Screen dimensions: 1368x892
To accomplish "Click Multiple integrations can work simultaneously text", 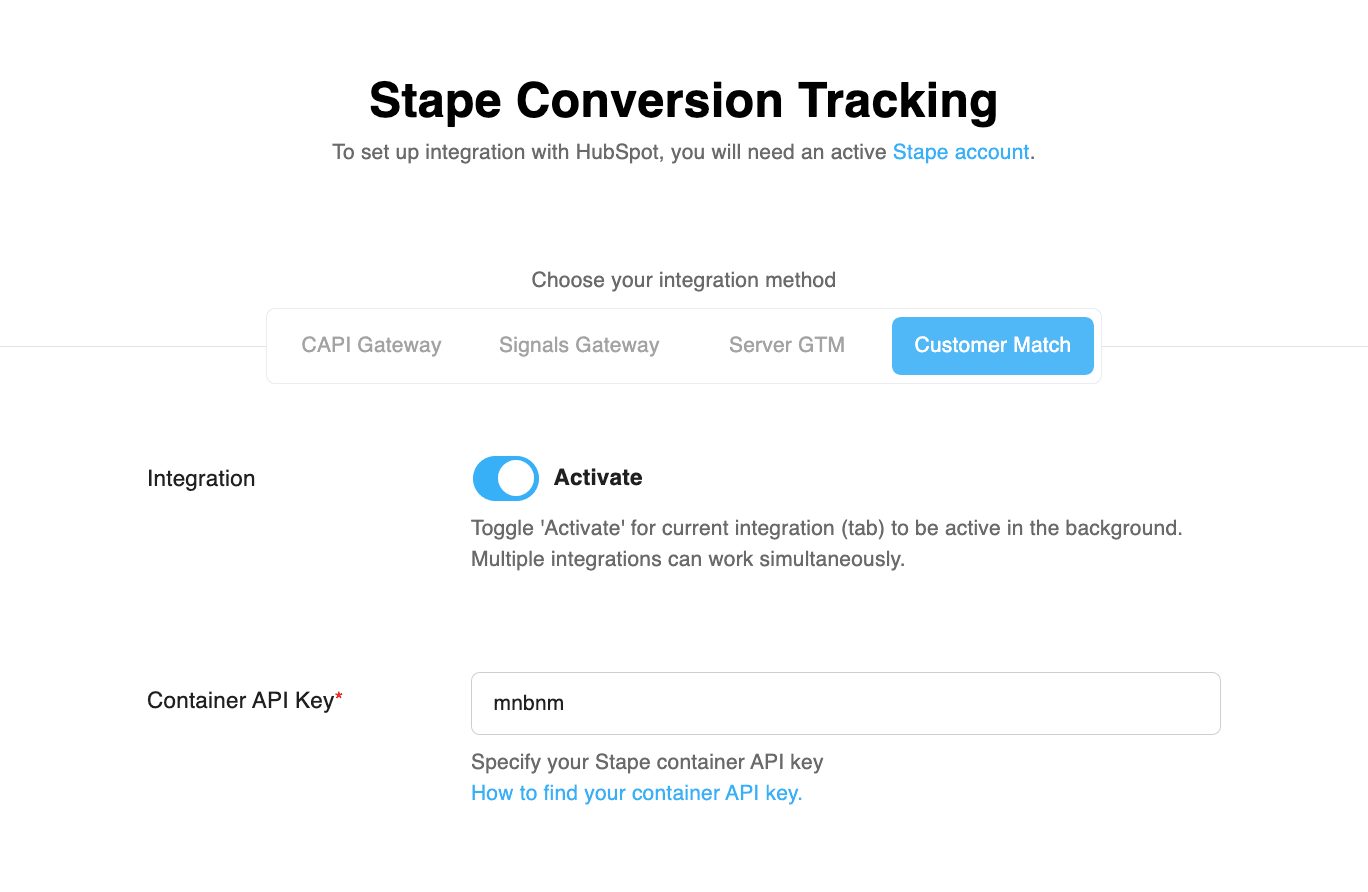I will (x=687, y=559).
